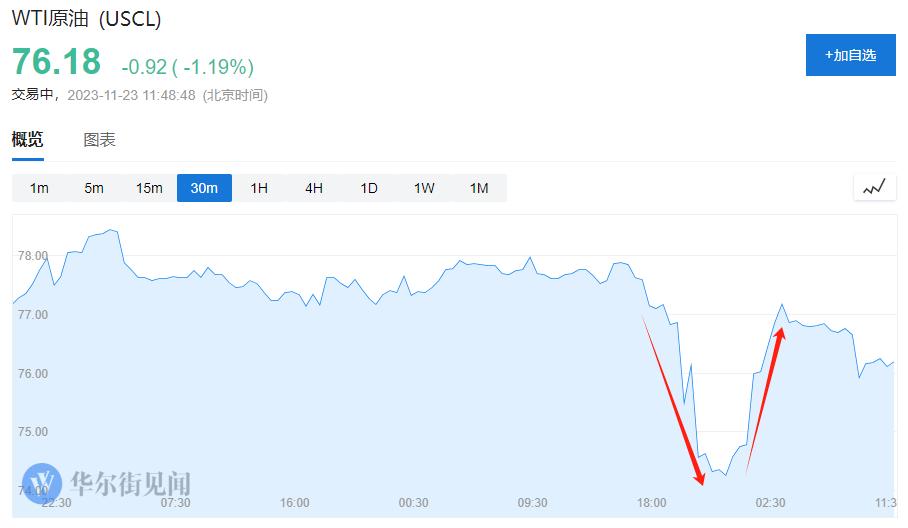Switch chart to 15m interval
Screen dimensions: 908x528
click(x=149, y=188)
